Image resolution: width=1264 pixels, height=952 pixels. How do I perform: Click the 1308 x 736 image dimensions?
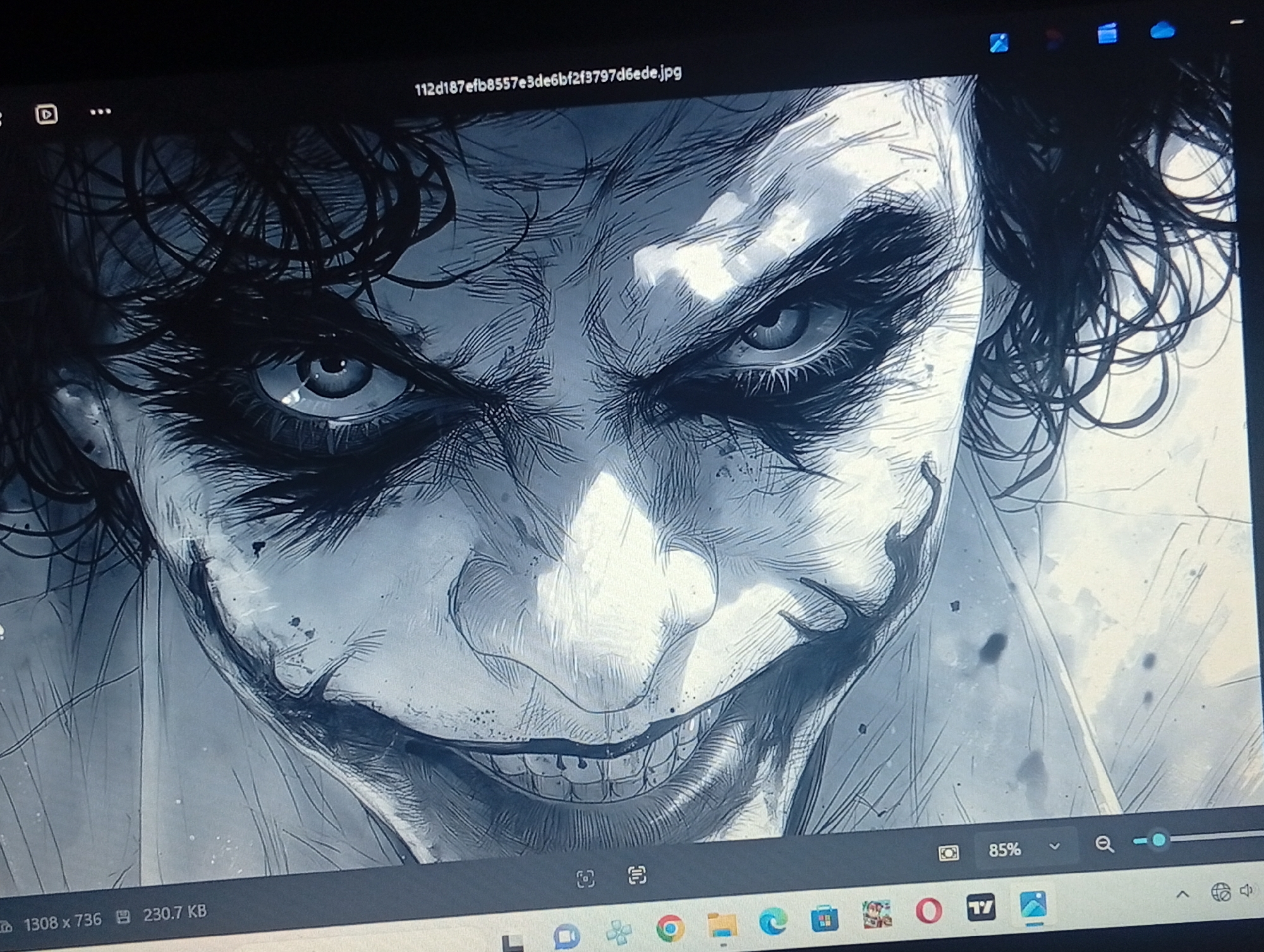(63, 922)
